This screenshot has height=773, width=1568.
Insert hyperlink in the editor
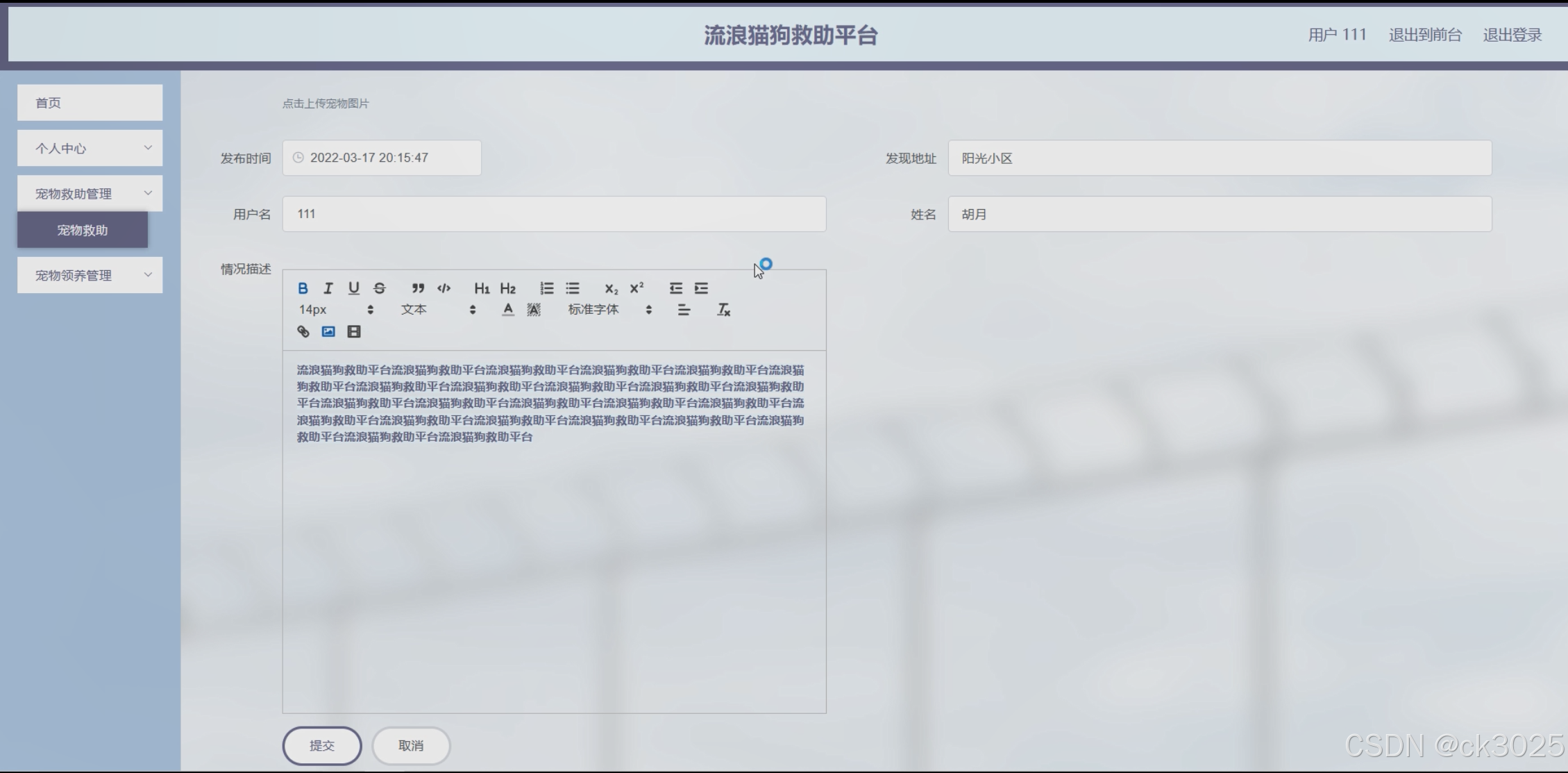[303, 332]
